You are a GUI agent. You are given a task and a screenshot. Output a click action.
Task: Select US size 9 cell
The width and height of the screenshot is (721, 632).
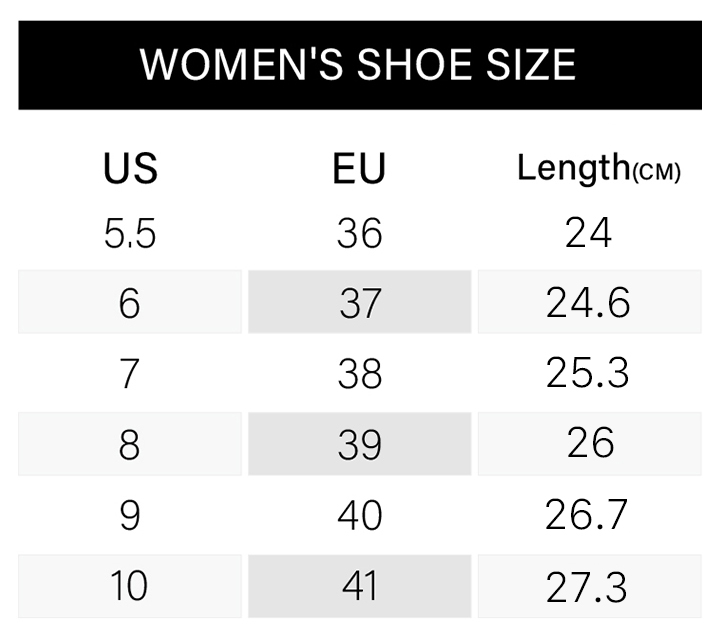coord(130,515)
